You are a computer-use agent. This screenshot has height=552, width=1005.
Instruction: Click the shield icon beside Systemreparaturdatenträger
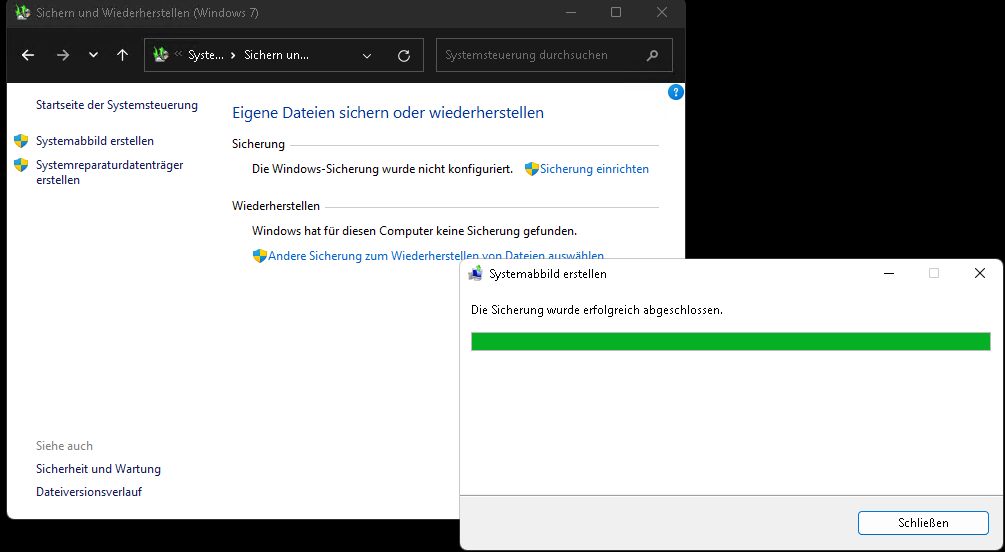click(21, 165)
